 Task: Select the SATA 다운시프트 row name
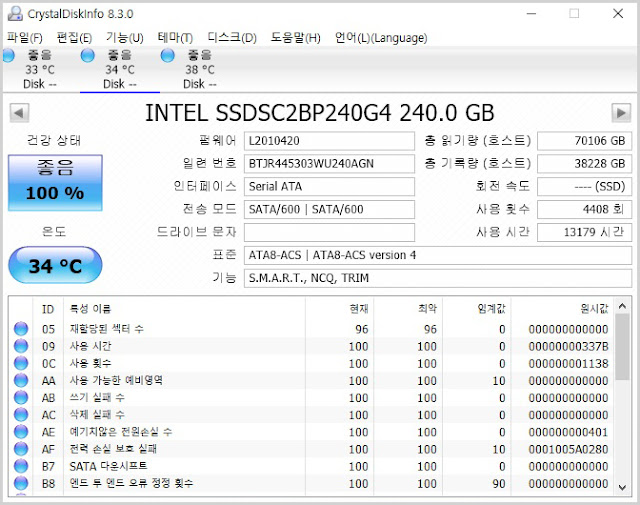[x=108, y=466]
